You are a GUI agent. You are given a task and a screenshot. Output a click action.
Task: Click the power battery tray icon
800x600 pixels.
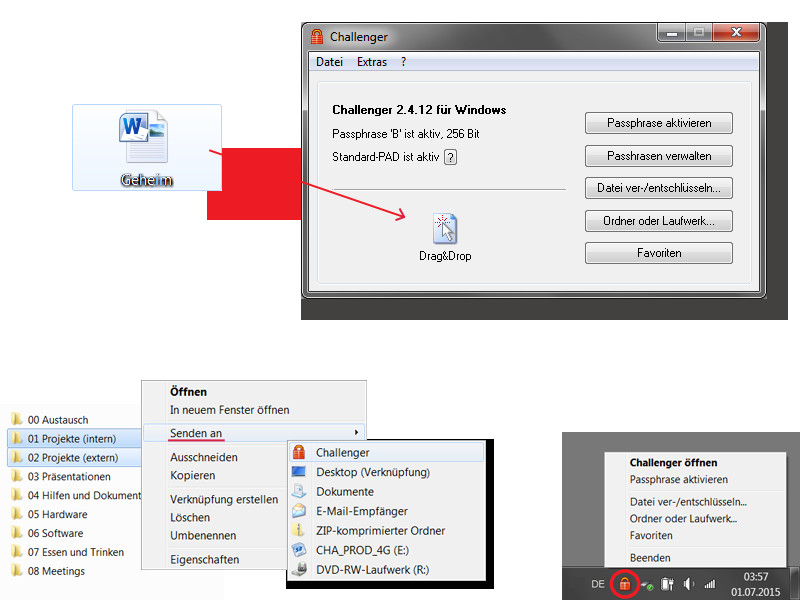coord(667,584)
